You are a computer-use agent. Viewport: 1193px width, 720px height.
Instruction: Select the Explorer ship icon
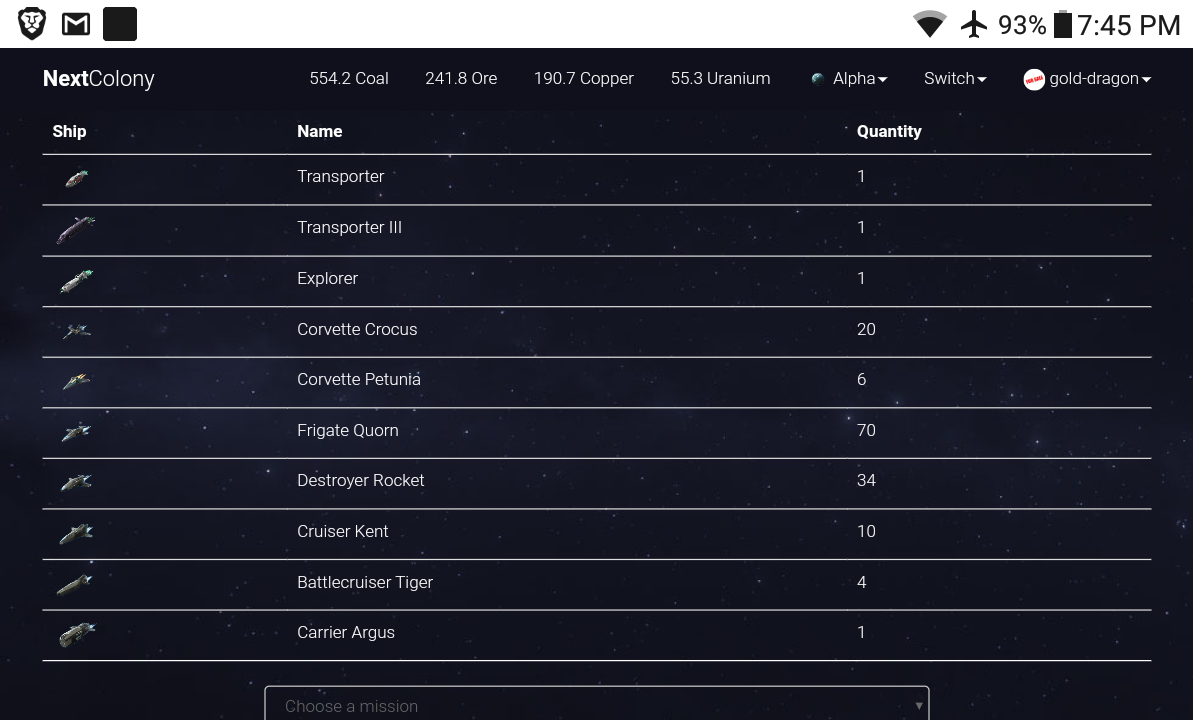pos(77,281)
